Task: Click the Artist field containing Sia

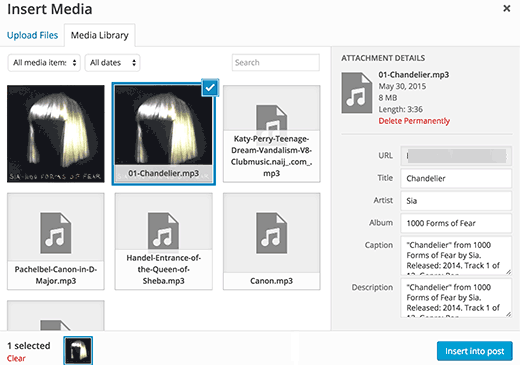Action: (x=456, y=201)
